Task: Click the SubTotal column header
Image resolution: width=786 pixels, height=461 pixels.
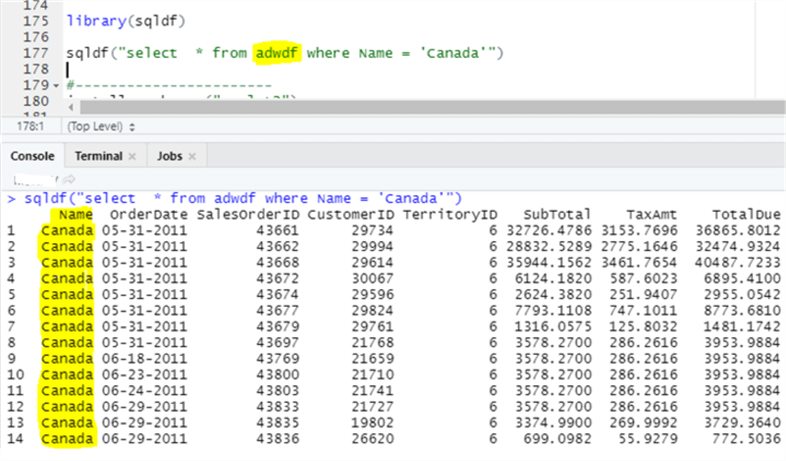Action: click(x=557, y=214)
